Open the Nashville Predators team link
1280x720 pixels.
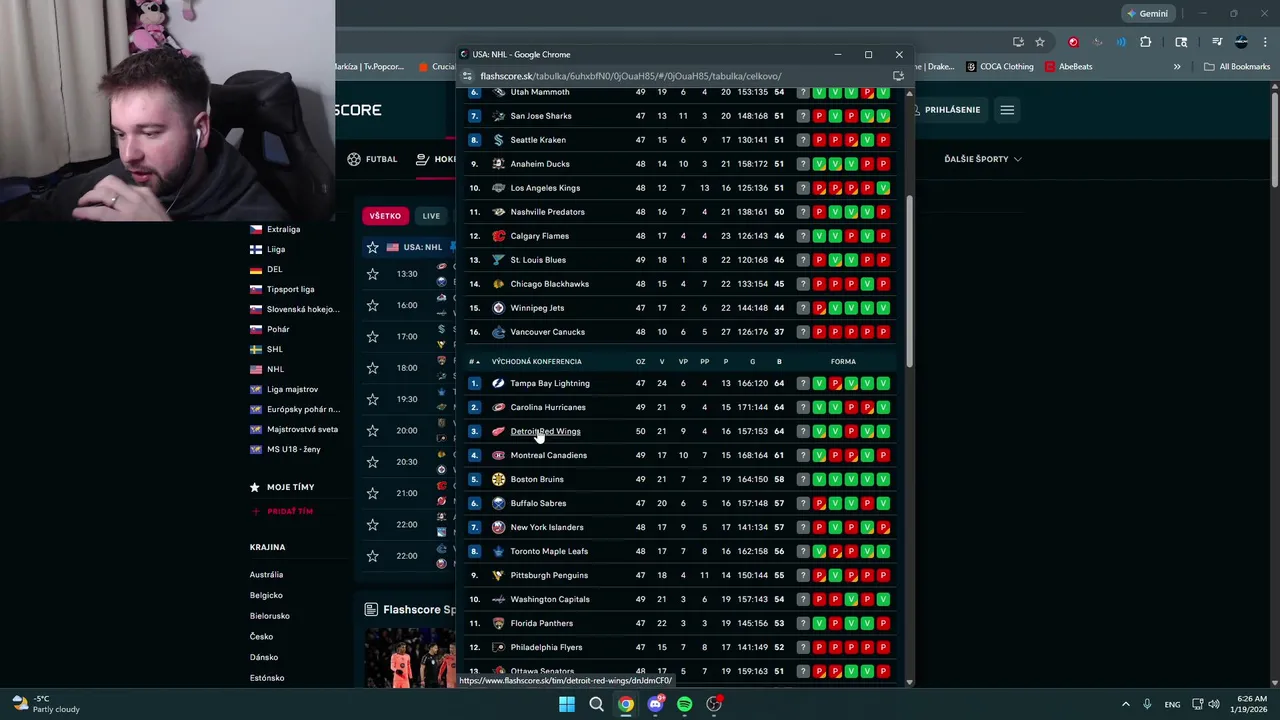[547, 212]
